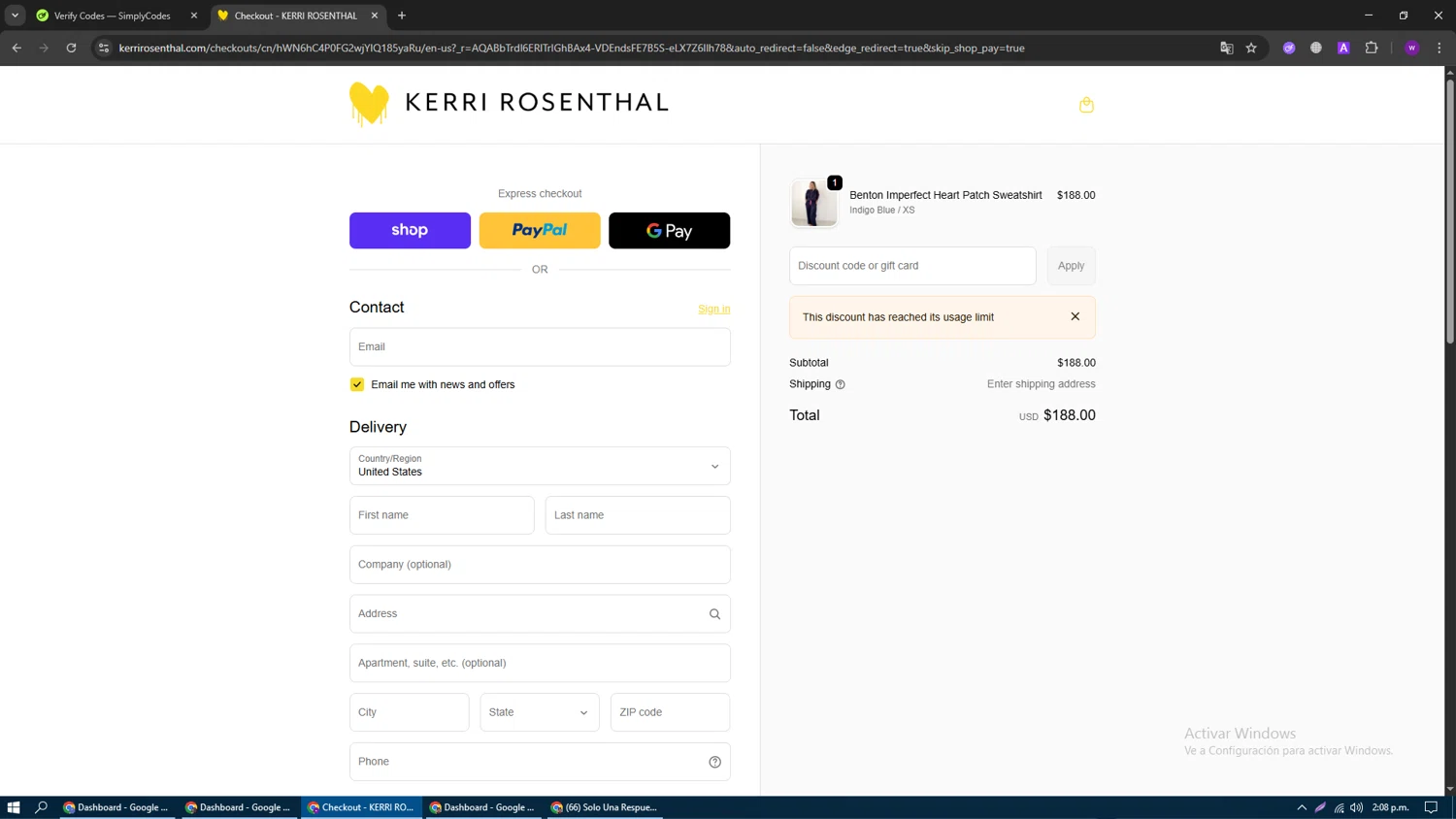Open the Windows Start menu

(14, 807)
